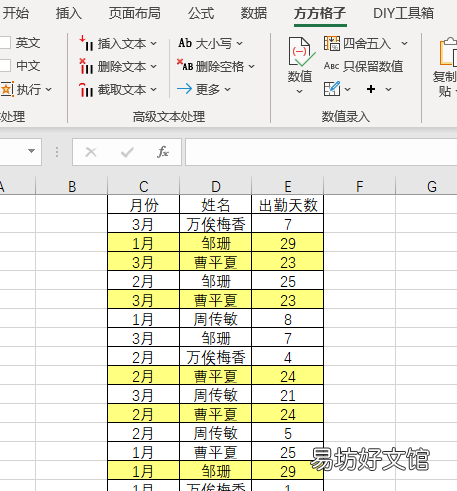Click the 执行 star icon

(x=7, y=89)
